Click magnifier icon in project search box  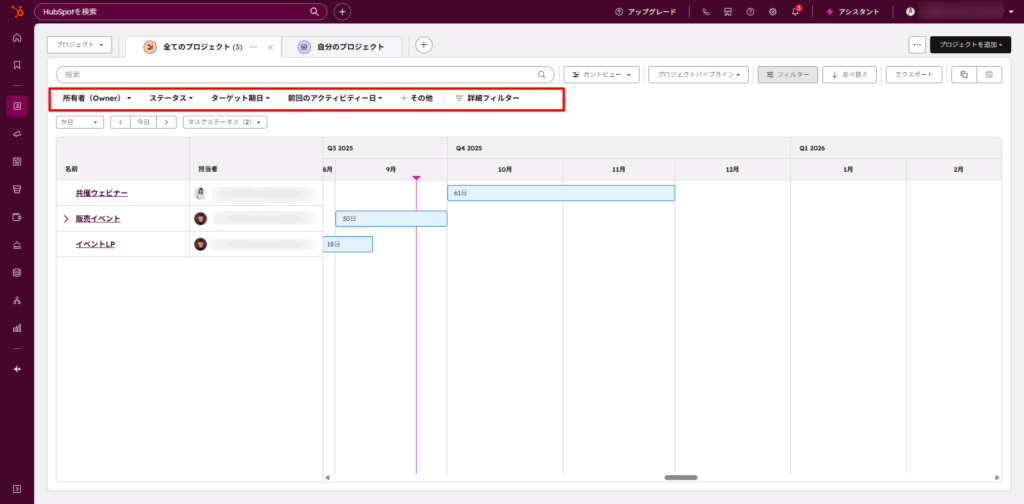tap(541, 74)
